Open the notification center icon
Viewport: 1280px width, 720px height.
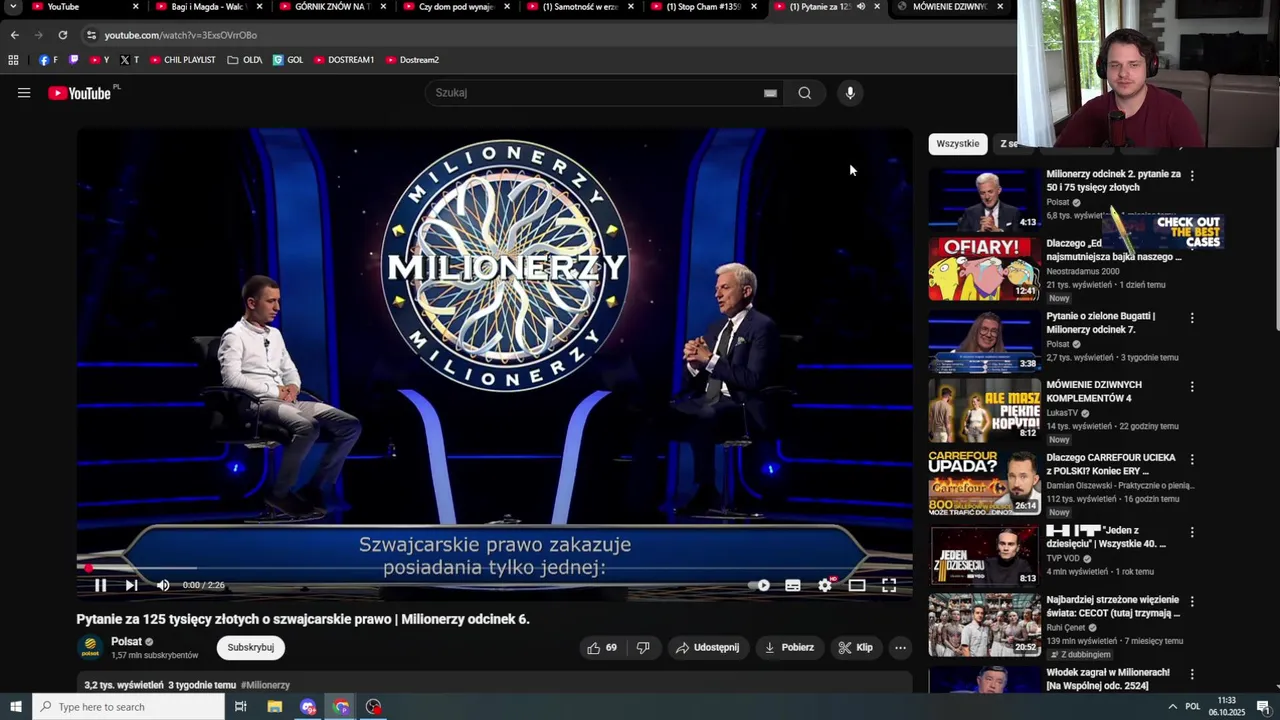pyautogui.click(x=1263, y=707)
